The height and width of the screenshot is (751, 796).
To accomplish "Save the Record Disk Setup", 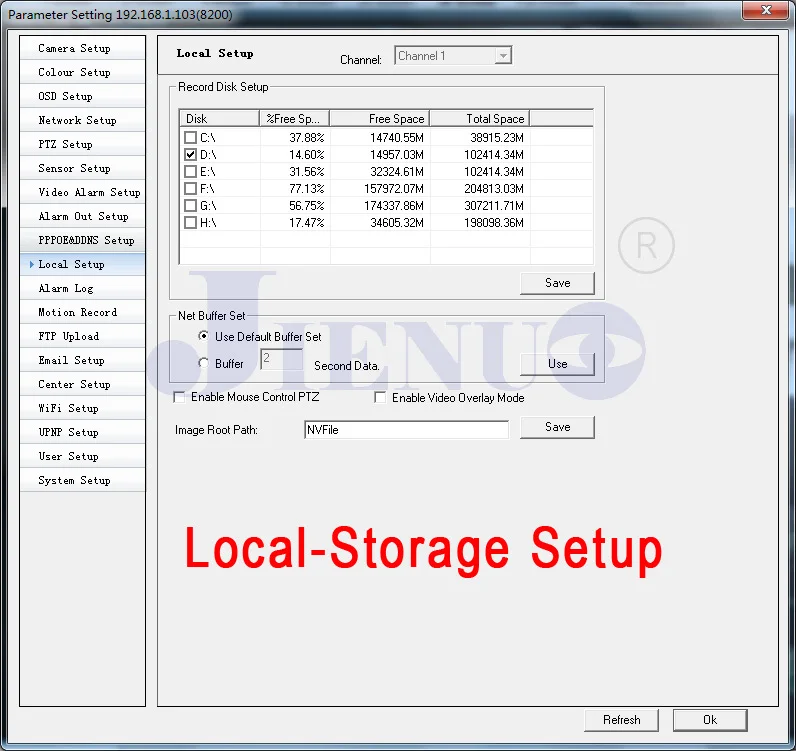I will 557,283.
